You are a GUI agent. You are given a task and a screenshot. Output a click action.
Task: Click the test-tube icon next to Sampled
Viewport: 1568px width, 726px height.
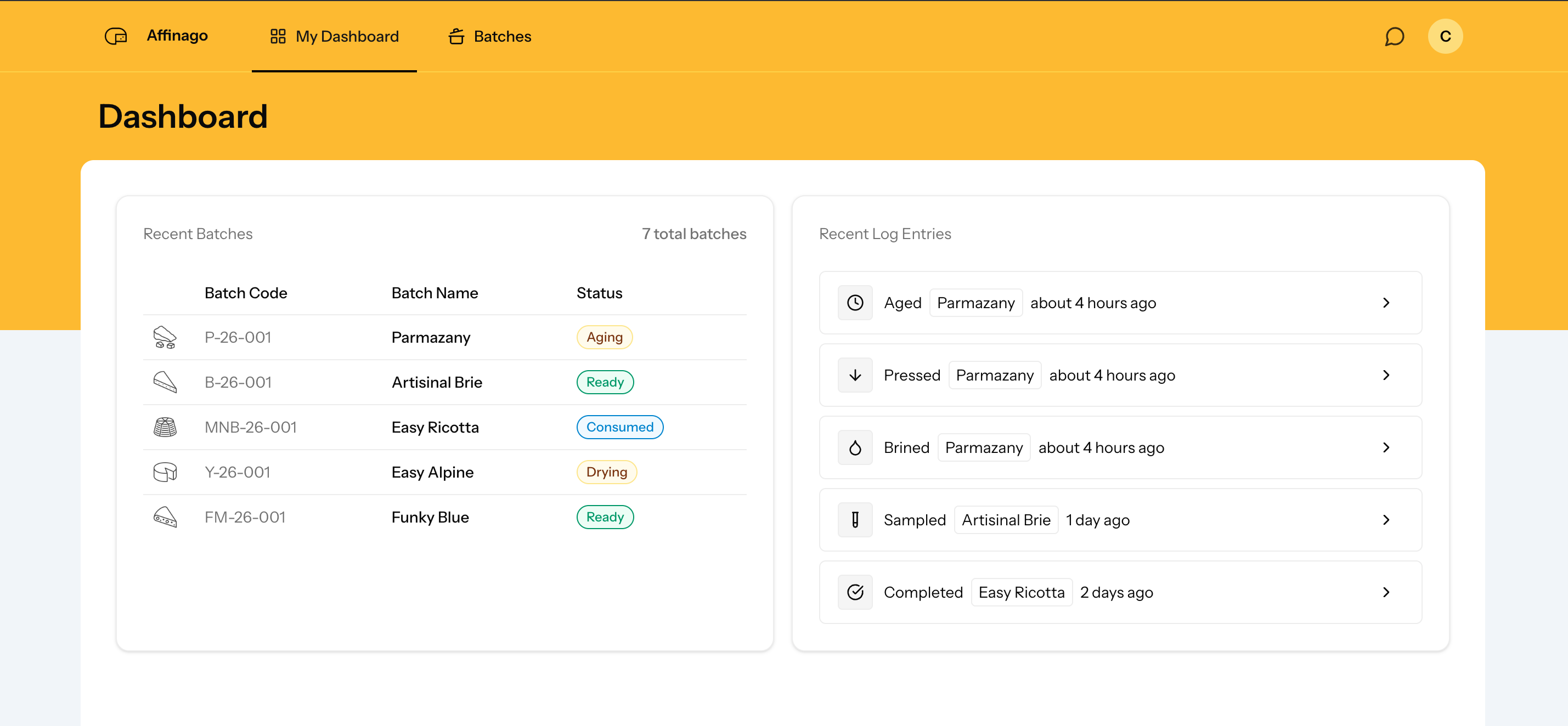click(855, 520)
